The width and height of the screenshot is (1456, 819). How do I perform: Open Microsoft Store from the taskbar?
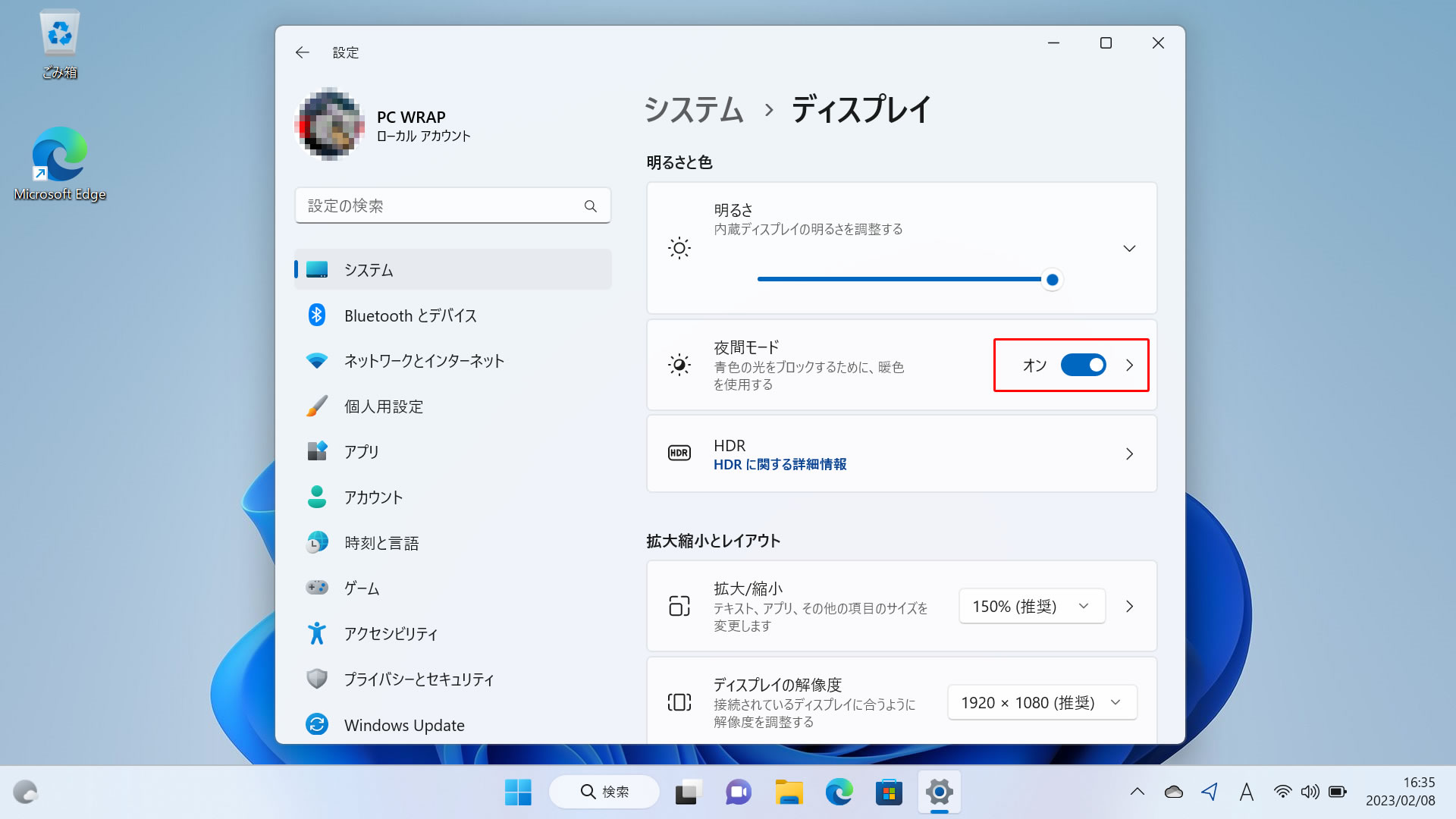click(889, 792)
